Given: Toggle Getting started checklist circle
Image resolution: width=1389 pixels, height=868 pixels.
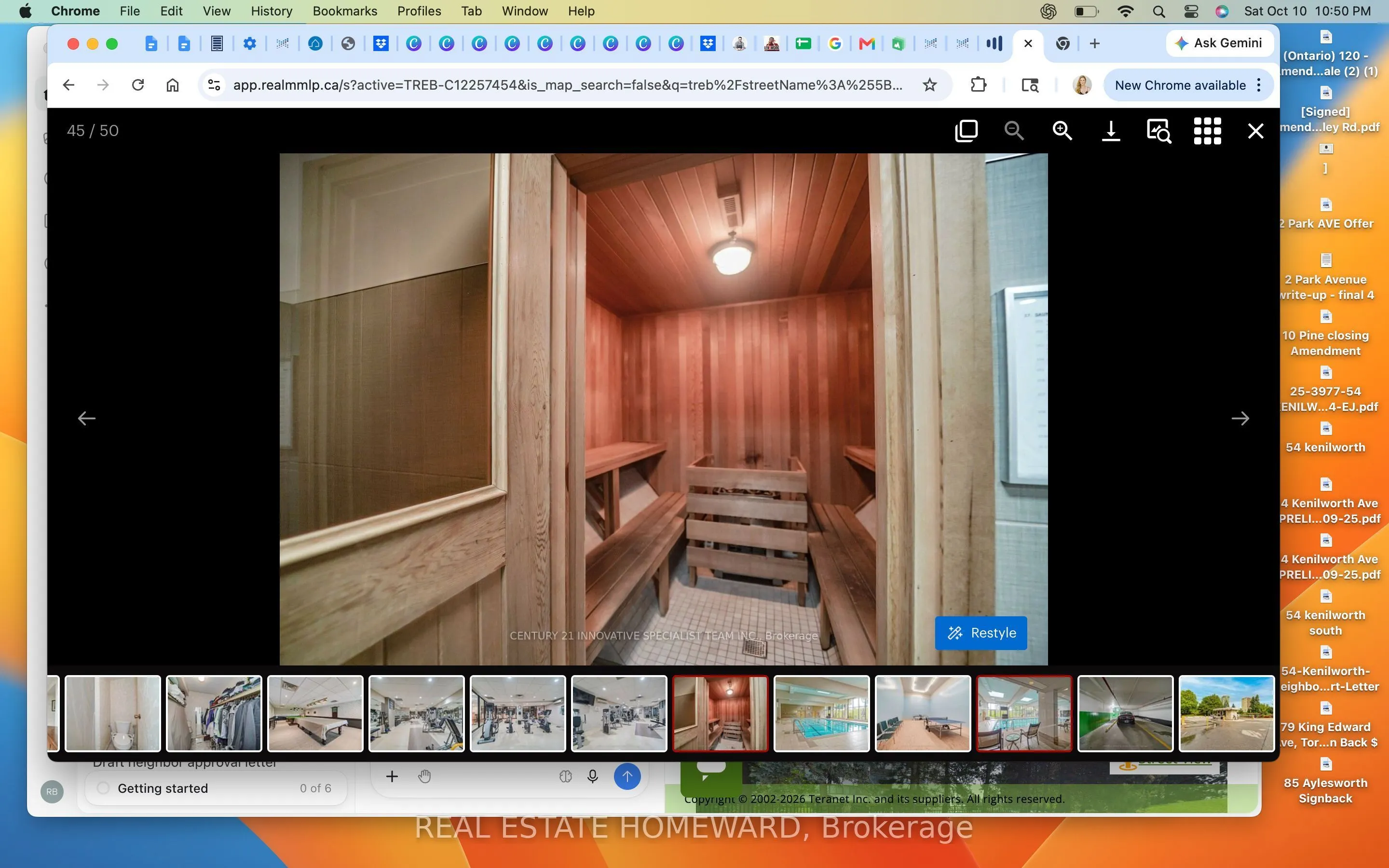Looking at the screenshot, I should (x=103, y=788).
